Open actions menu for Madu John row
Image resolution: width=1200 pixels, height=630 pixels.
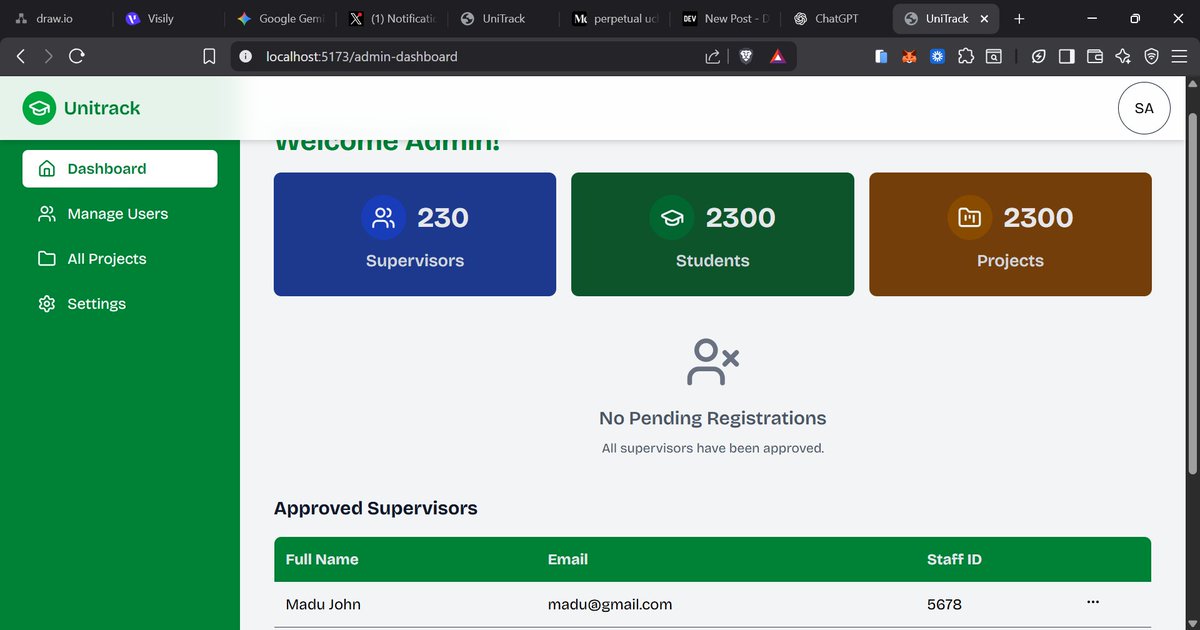[x=1093, y=601]
